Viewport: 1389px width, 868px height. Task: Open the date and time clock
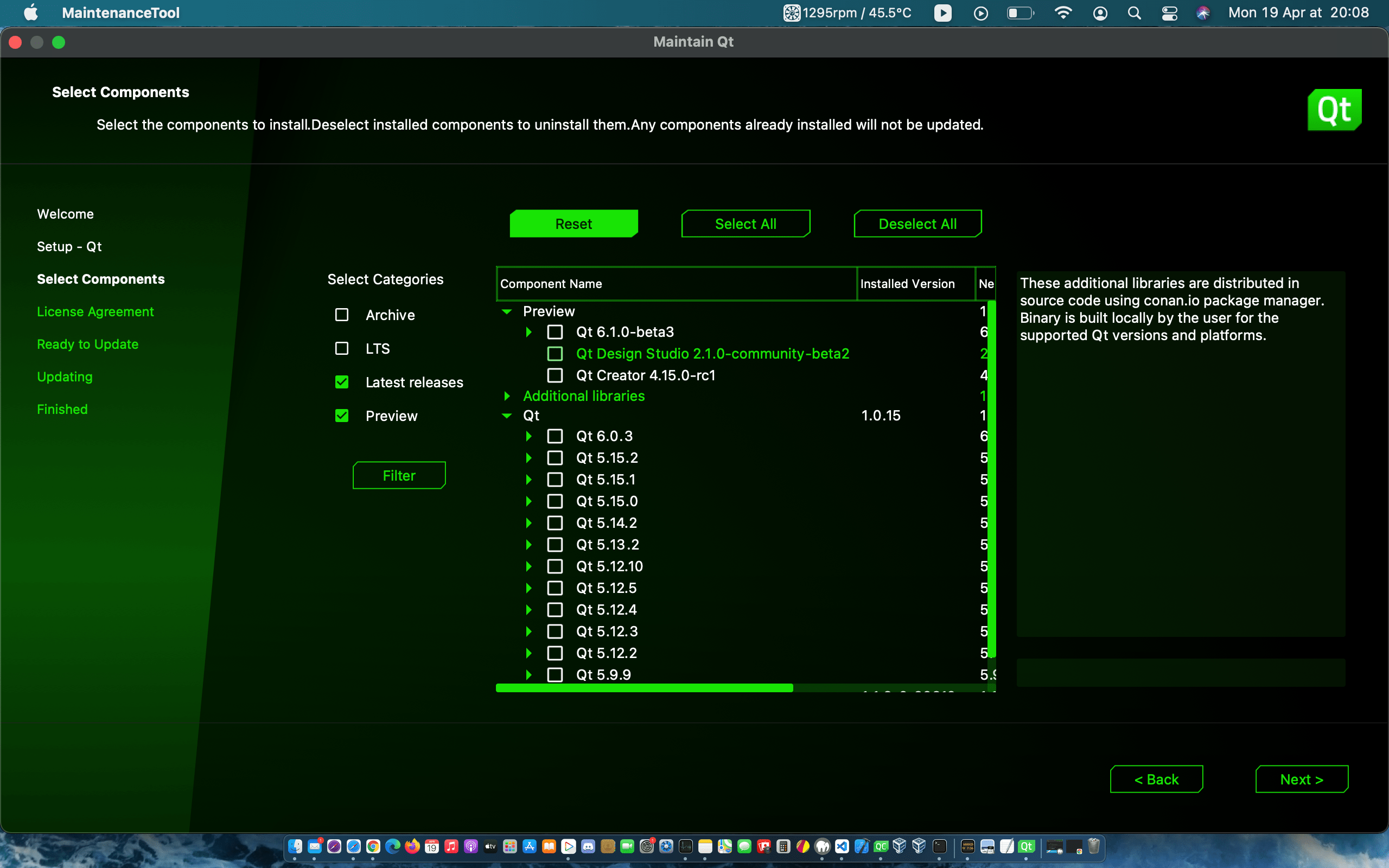(x=1298, y=12)
